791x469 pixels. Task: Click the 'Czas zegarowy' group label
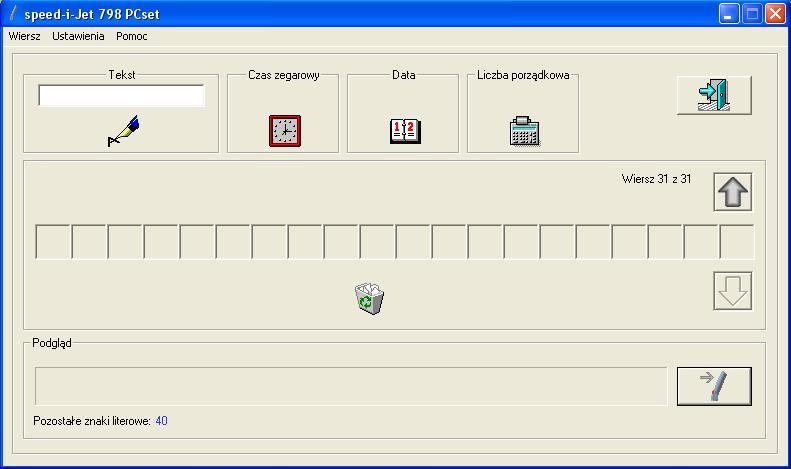point(284,75)
